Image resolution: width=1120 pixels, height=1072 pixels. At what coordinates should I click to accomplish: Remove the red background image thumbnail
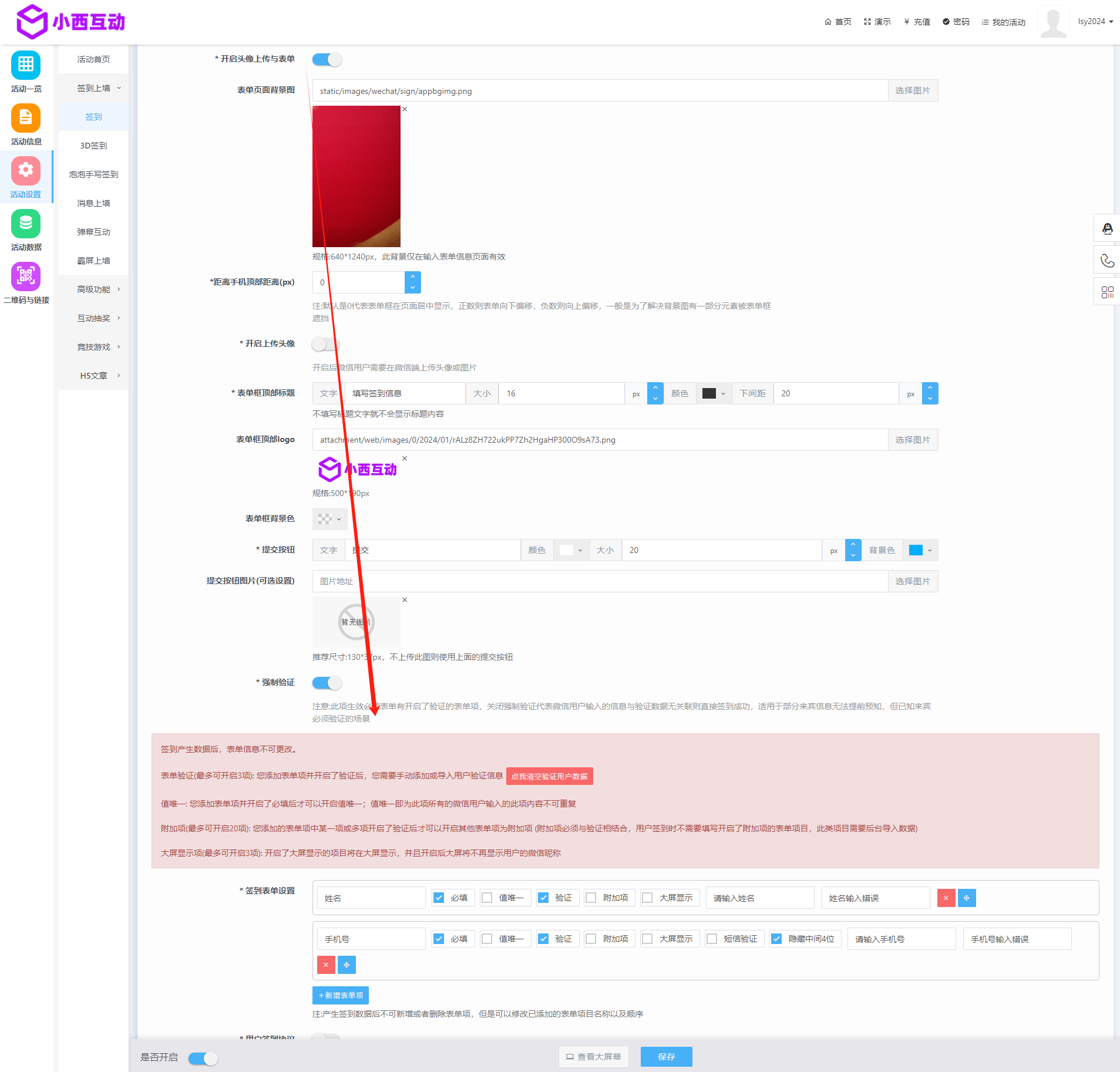405,109
